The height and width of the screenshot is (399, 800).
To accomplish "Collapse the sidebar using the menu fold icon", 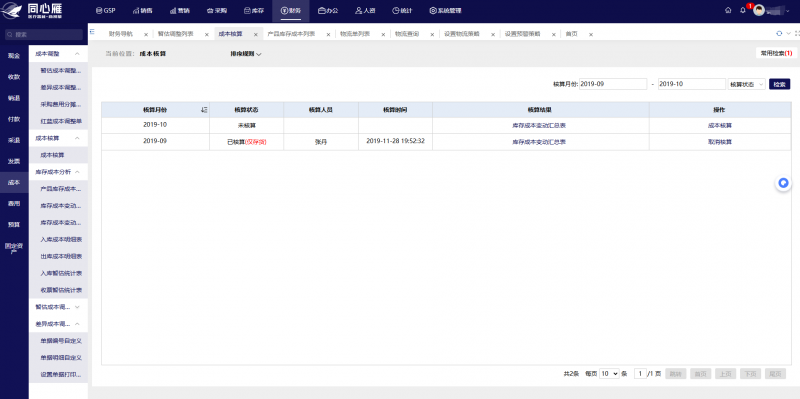I will (x=92, y=32).
